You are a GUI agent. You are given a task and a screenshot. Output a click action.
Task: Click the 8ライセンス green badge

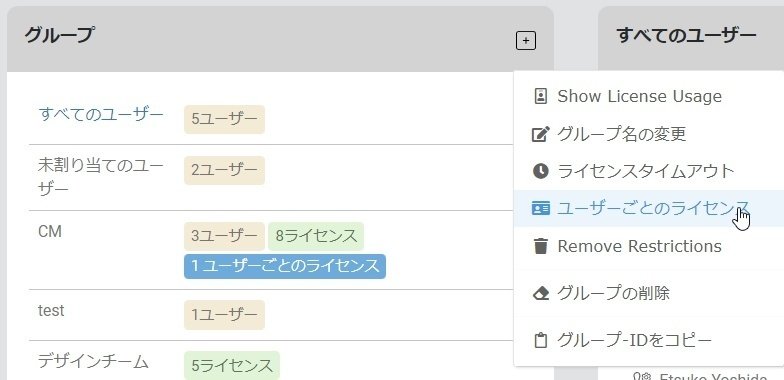316,236
